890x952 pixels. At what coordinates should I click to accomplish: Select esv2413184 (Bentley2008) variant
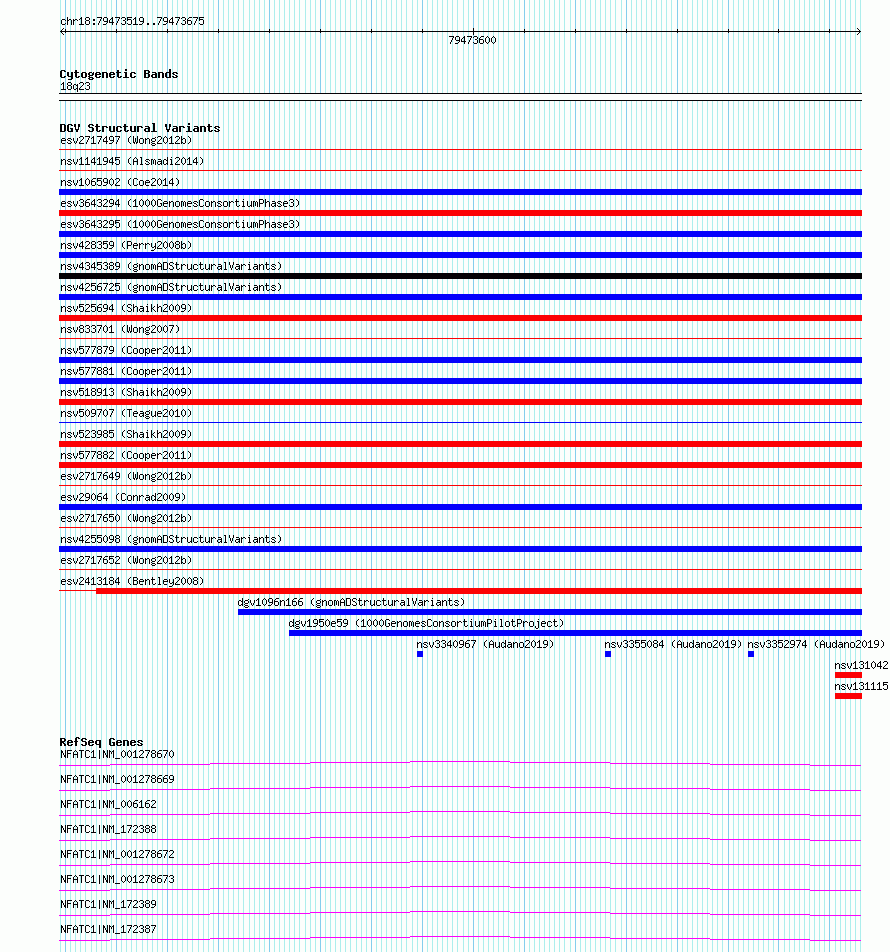click(x=132, y=582)
